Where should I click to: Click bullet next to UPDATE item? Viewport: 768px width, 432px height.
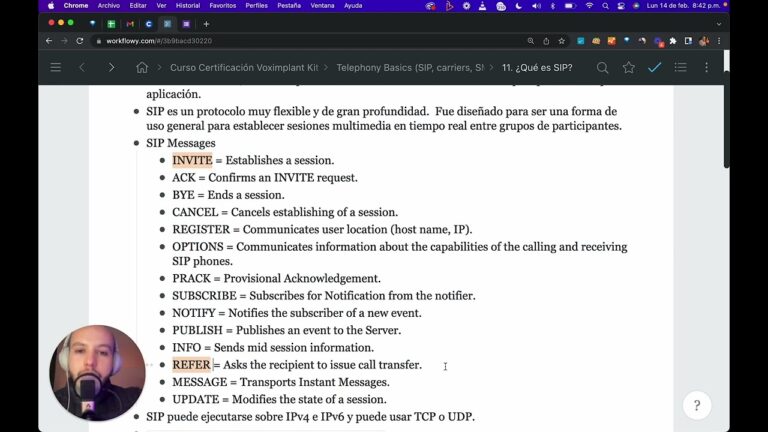tap(163, 400)
